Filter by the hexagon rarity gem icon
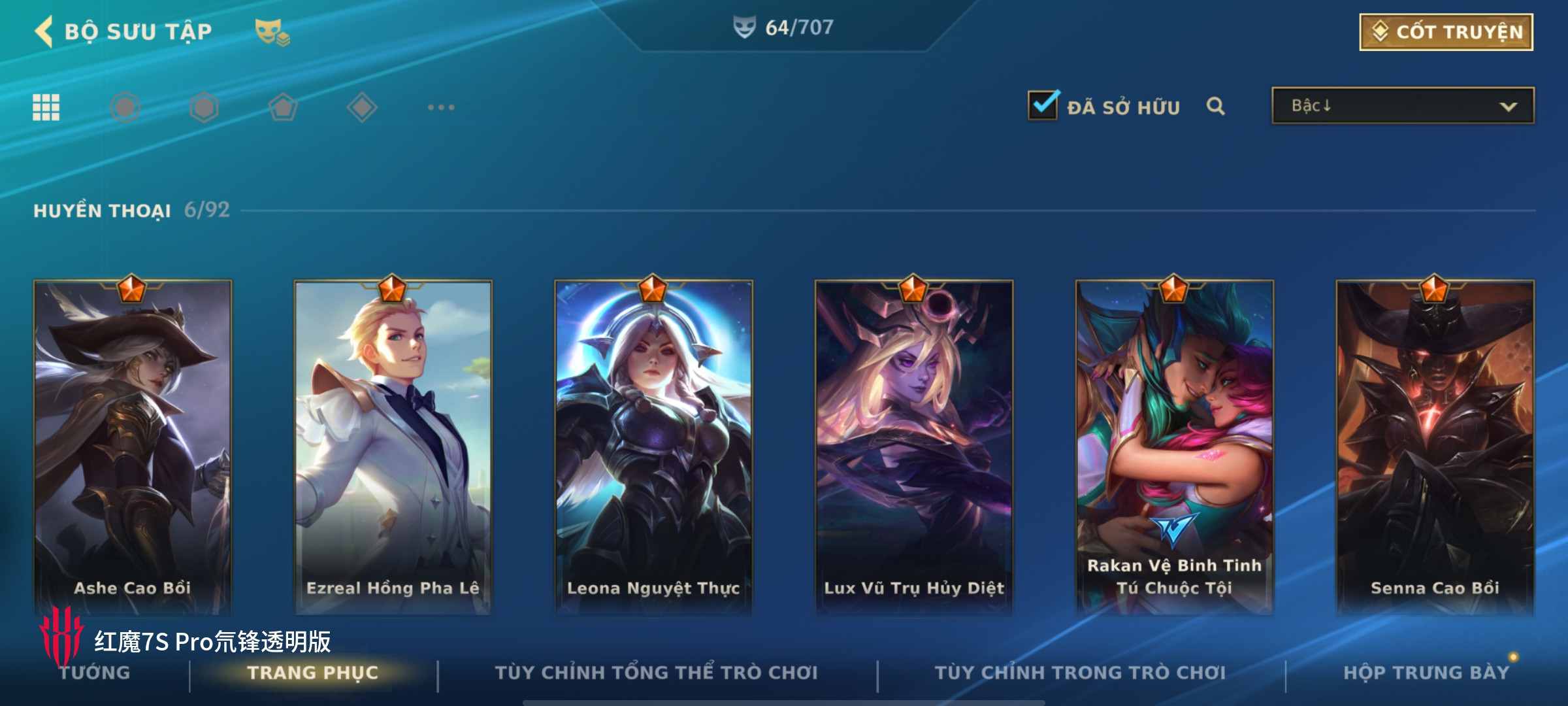 point(204,107)
